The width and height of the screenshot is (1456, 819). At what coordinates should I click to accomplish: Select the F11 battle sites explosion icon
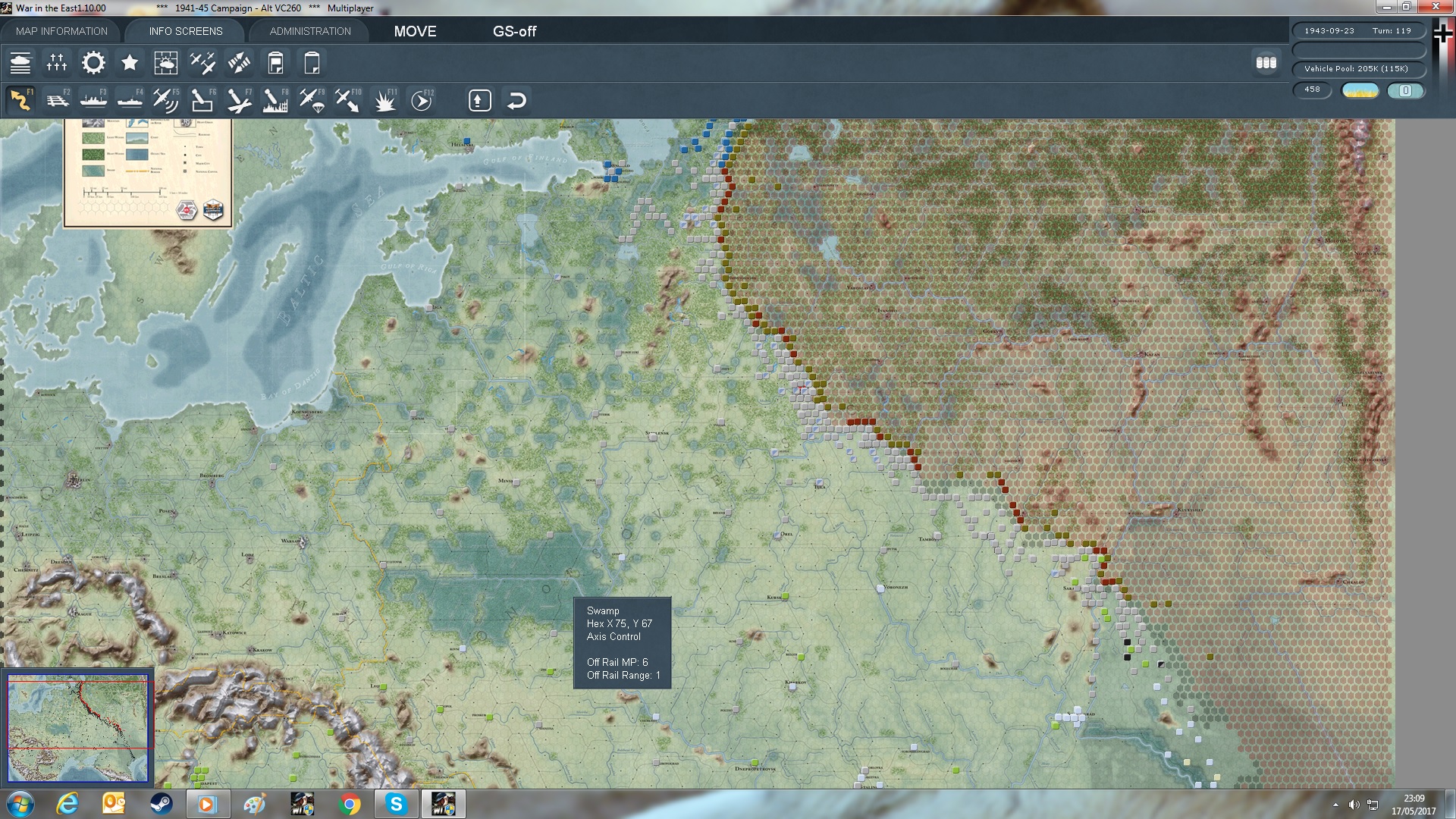tap(384, 100)
